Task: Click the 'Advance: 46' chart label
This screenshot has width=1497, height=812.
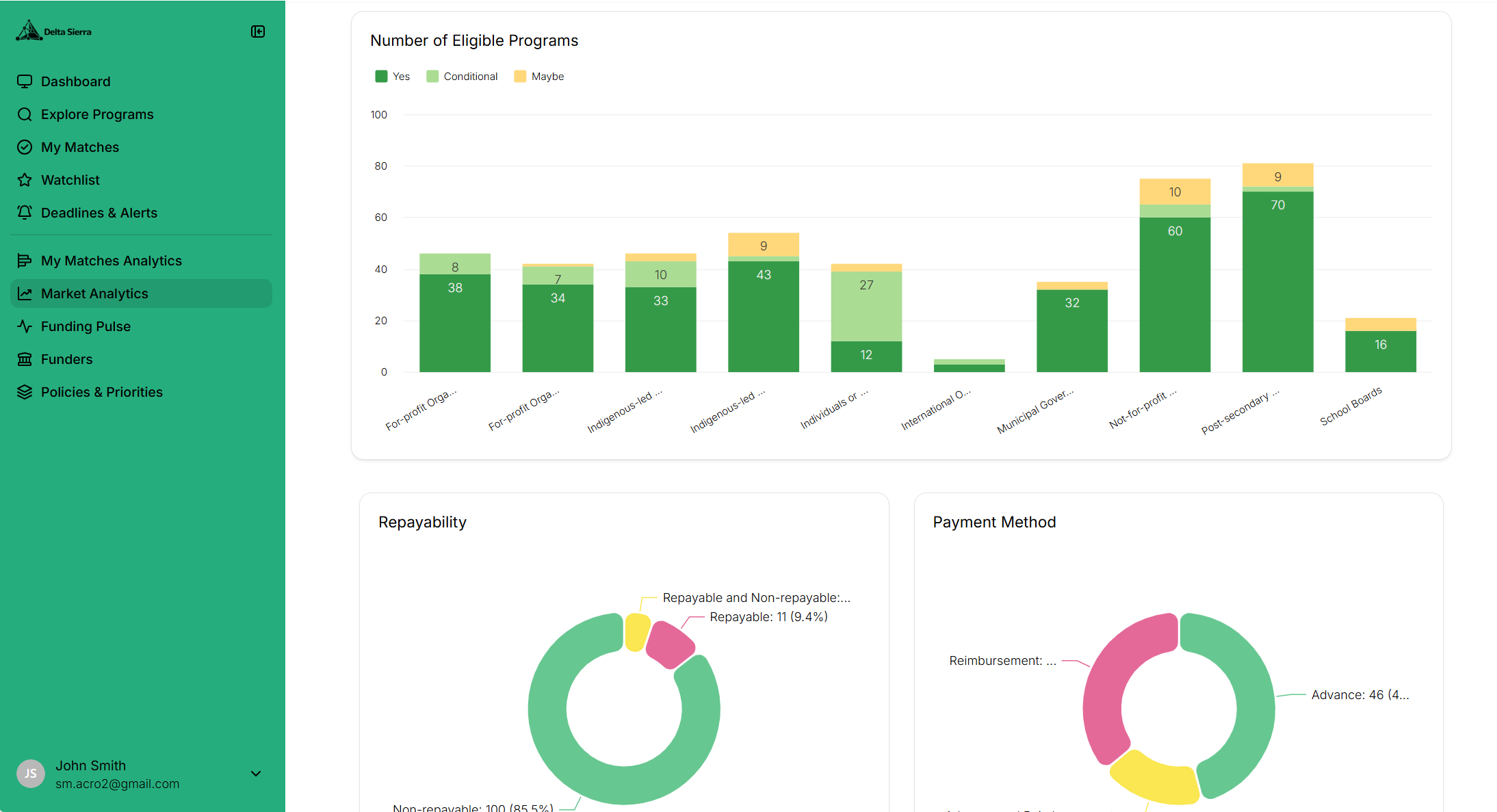Action: click(1360, 695)
